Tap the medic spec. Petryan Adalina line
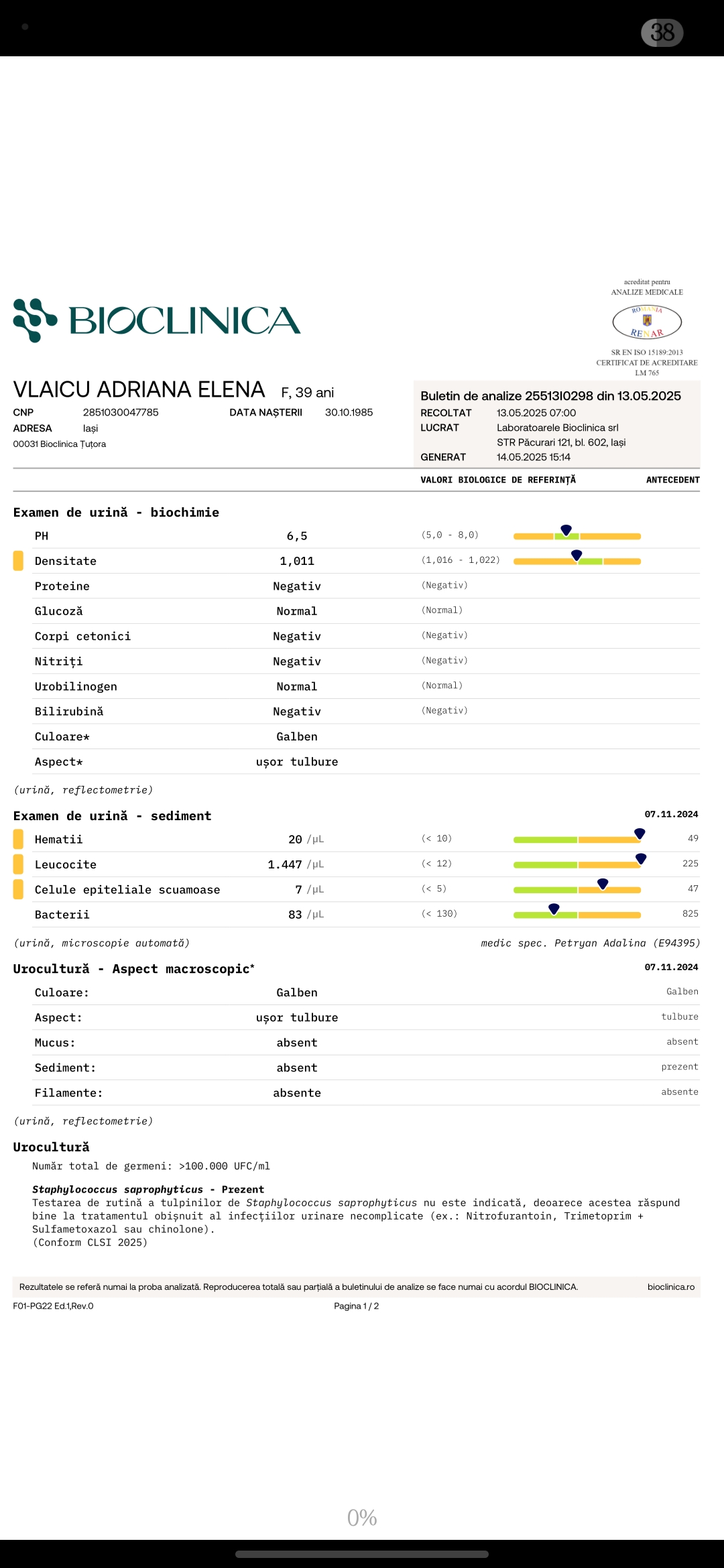Image resolution: width=724 pixels, height=1568 pixels. coord(591,943)
